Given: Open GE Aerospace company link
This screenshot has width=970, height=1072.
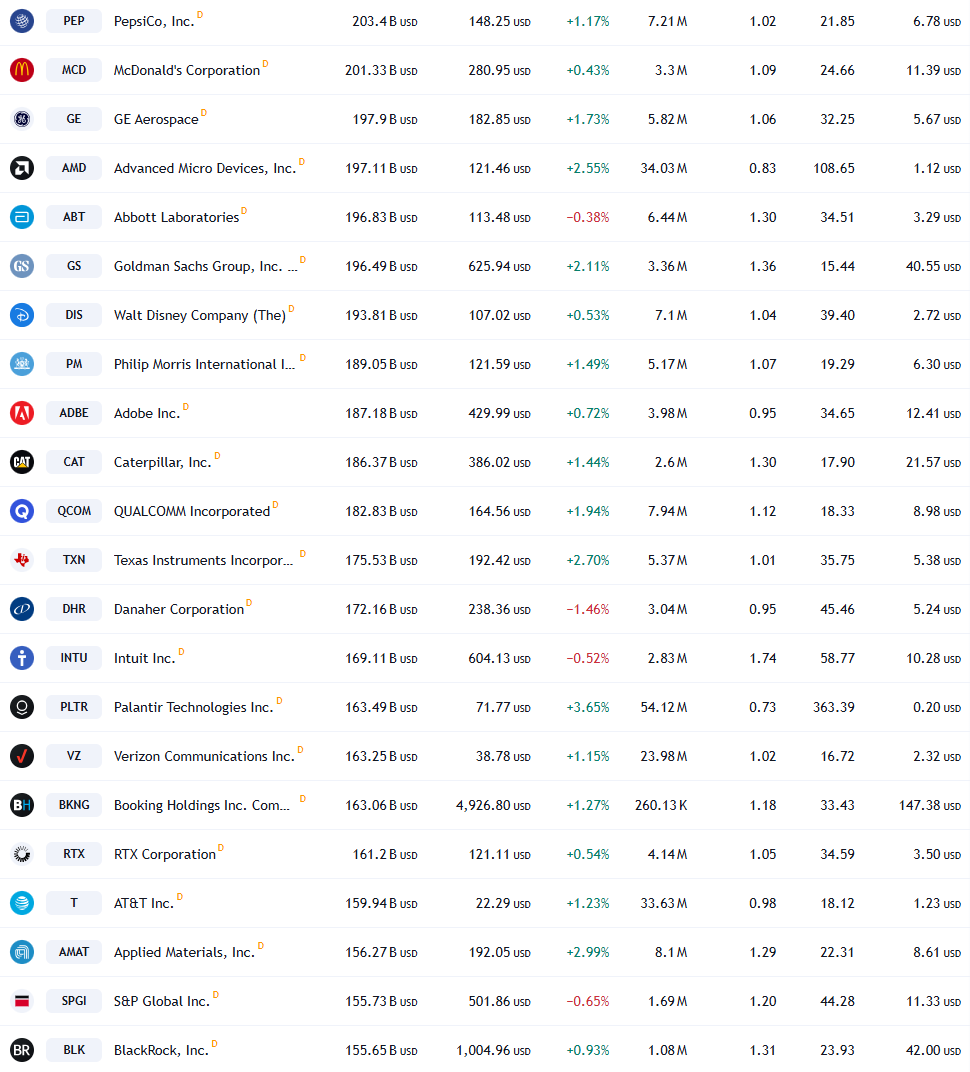Looking at the screenshot, I should 156,120.
